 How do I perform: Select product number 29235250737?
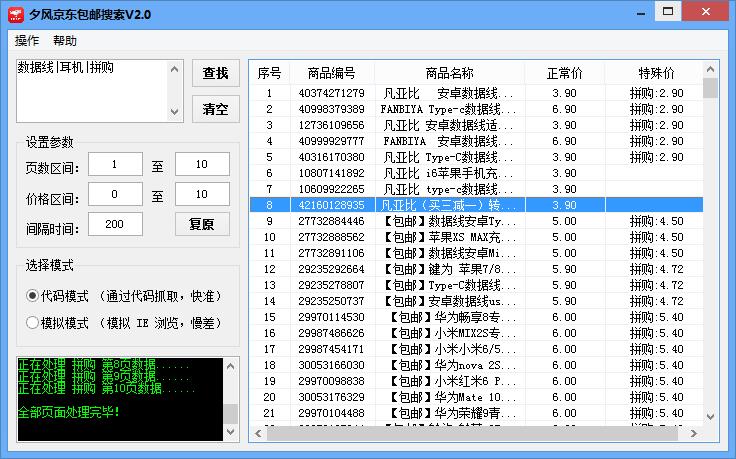click(331, 301)
